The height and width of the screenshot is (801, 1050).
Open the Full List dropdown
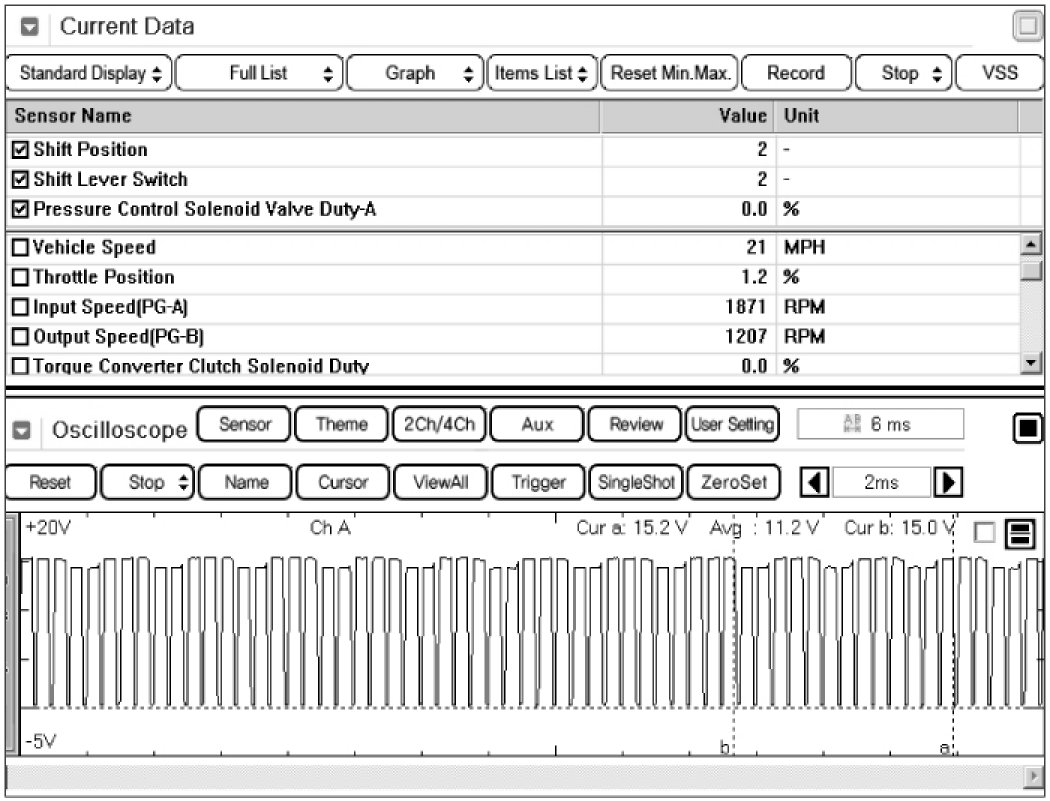pos(261,73)
